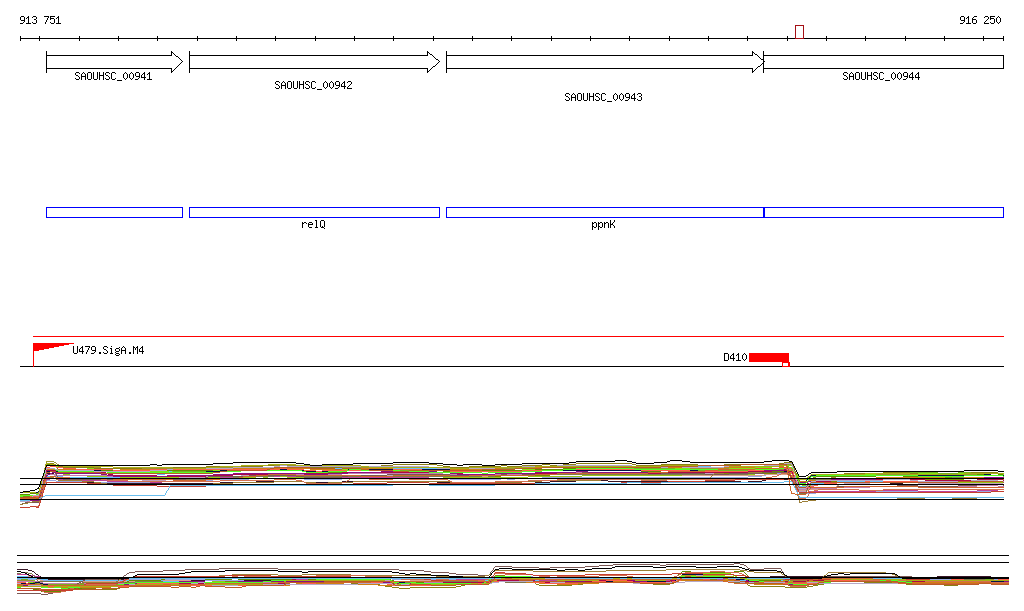This screenshot has width=1024, height=611.
Task: Select the long SAOUHSC_00943 gene arrow
Action: 604,62
